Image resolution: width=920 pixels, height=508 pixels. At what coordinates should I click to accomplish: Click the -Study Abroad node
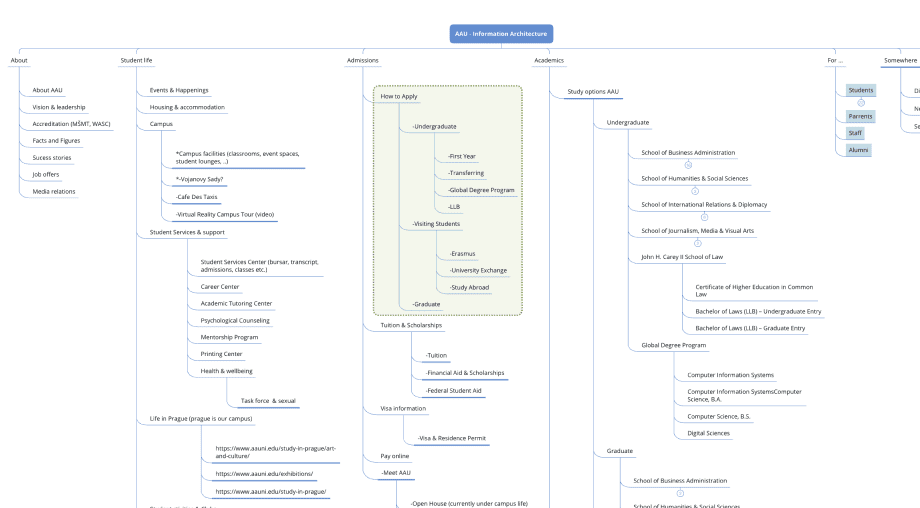coord(469,287)
